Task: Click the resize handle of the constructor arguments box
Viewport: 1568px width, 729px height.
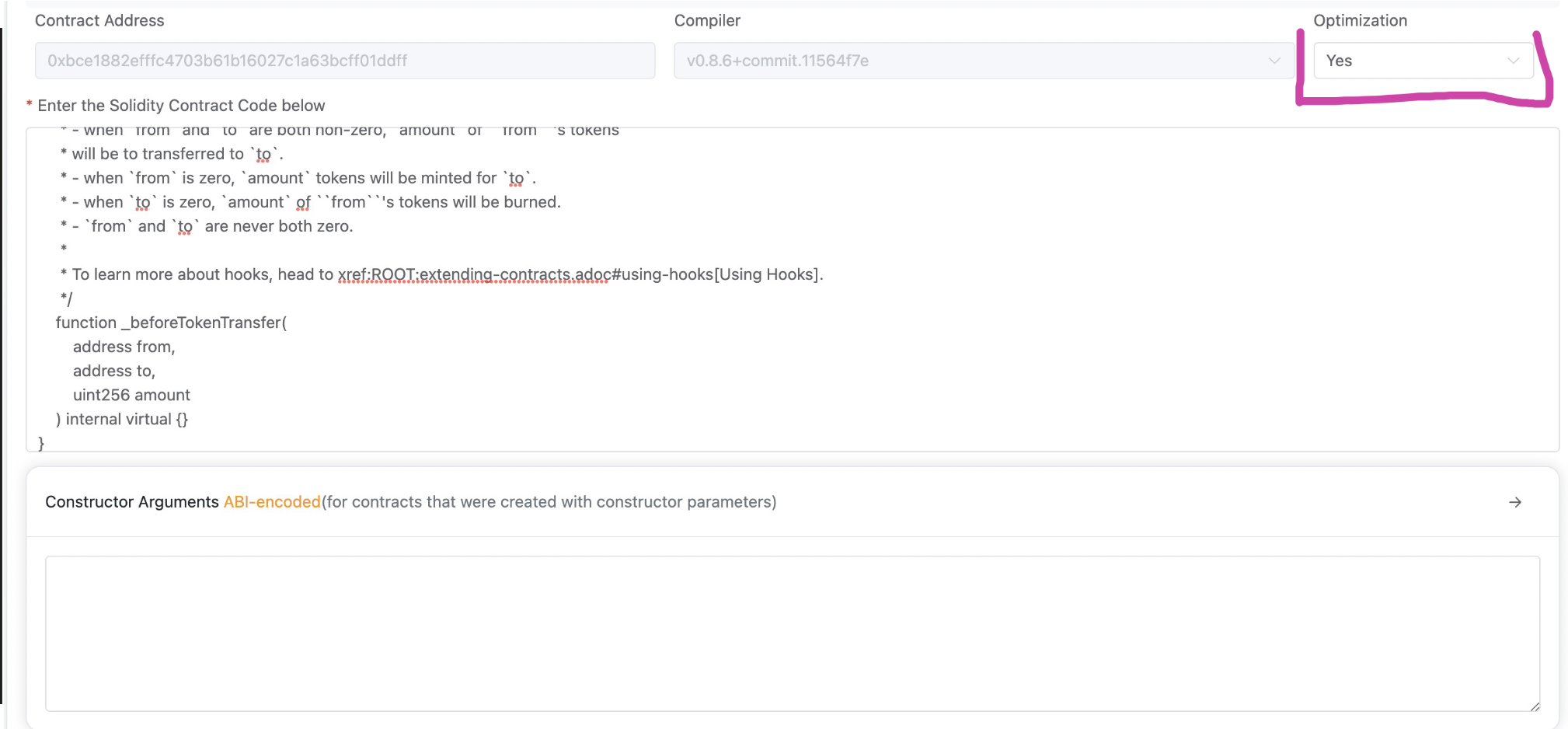Action: click(1534, 706)
